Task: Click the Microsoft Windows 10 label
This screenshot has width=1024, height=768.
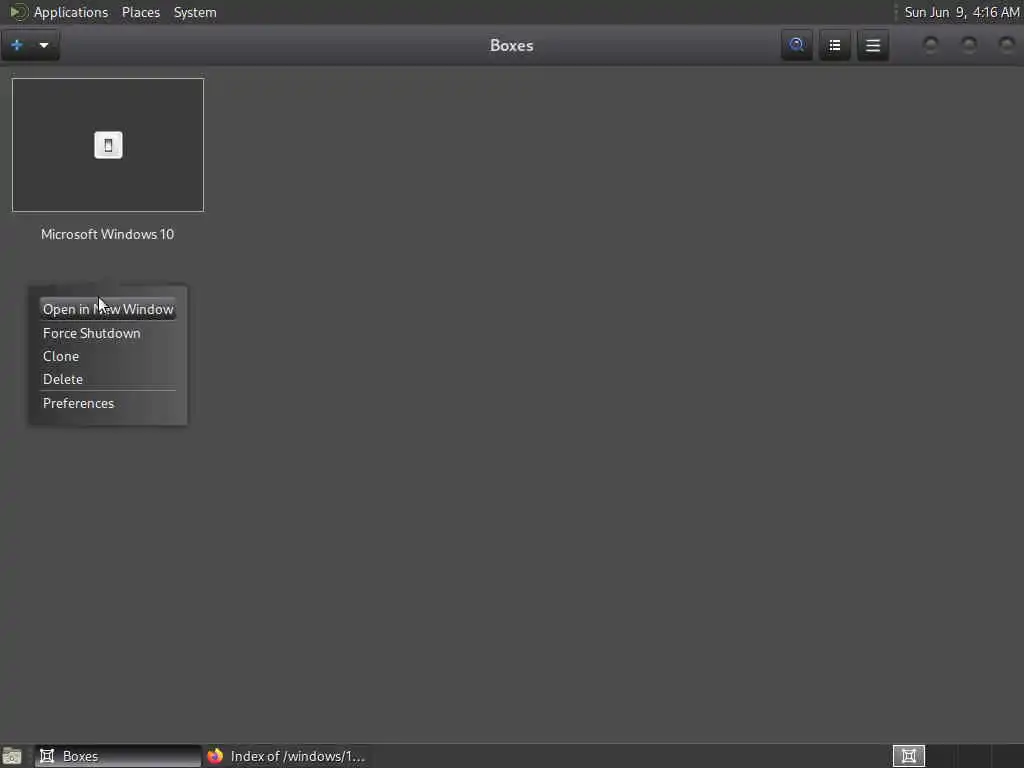Action: pyautogui.click(x=108, y=234)
